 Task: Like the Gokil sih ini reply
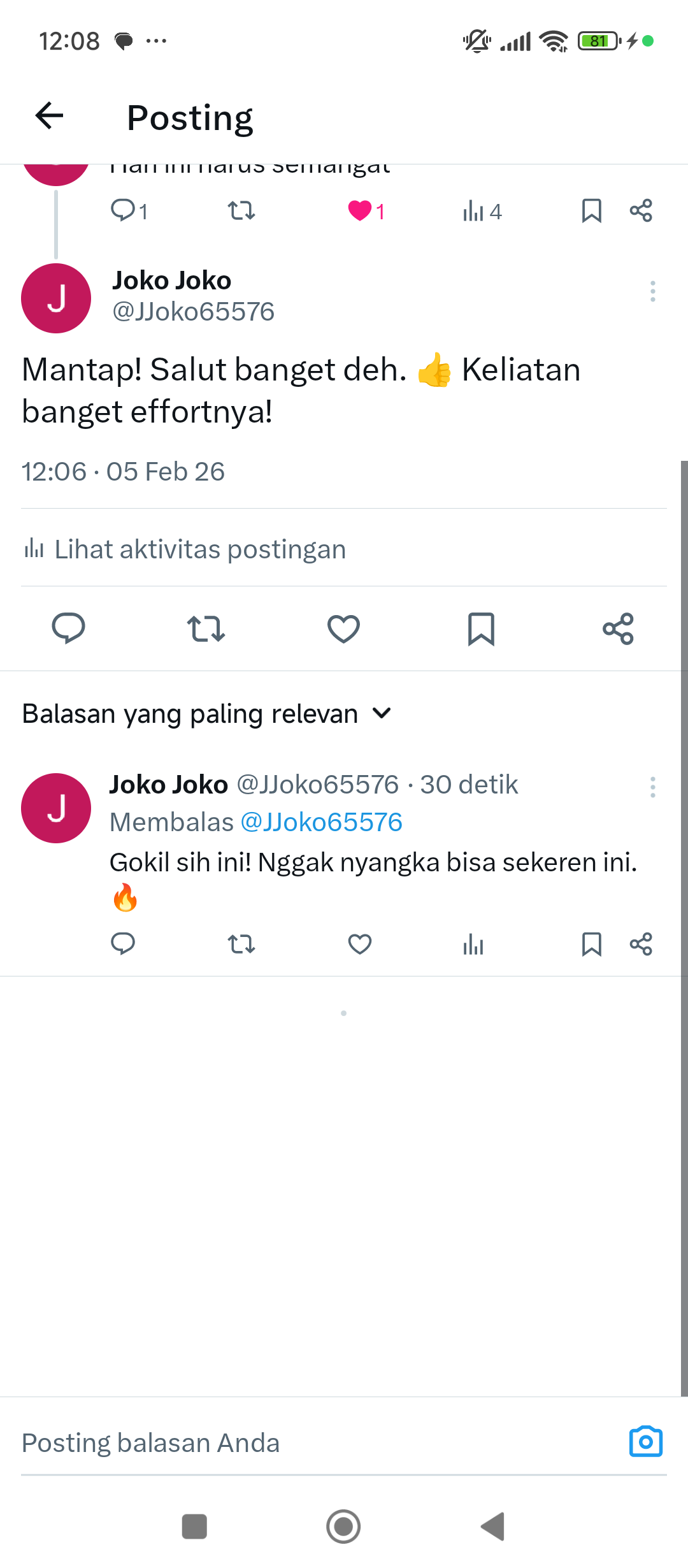pyautogui.click(x=360, y=944)
